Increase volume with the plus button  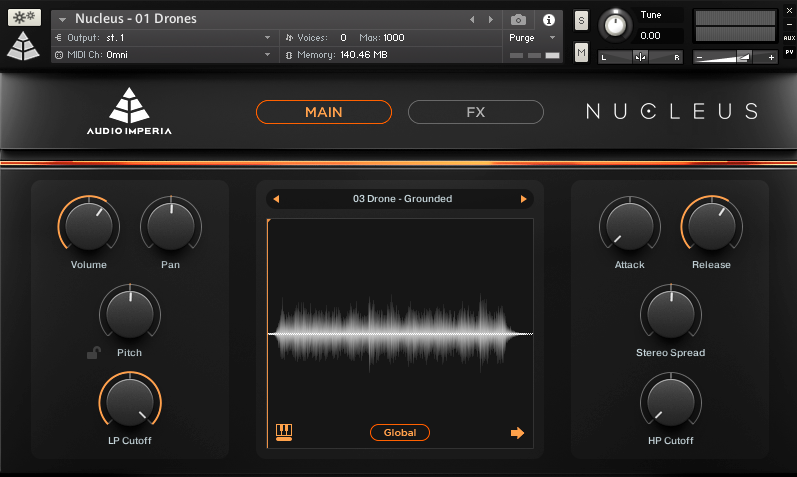tap(771, 57)
